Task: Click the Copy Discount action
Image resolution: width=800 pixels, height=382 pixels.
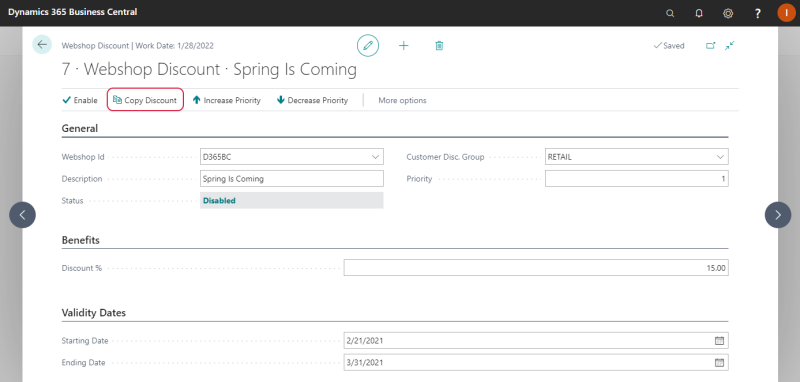Action: [145, 100]
